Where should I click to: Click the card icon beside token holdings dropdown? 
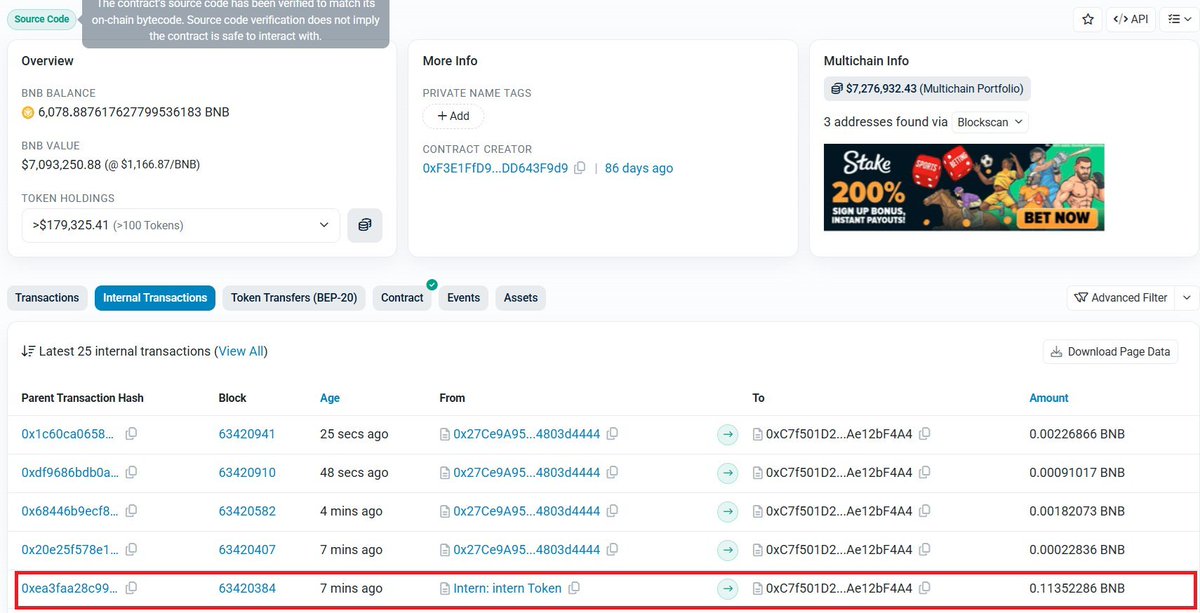364,225
